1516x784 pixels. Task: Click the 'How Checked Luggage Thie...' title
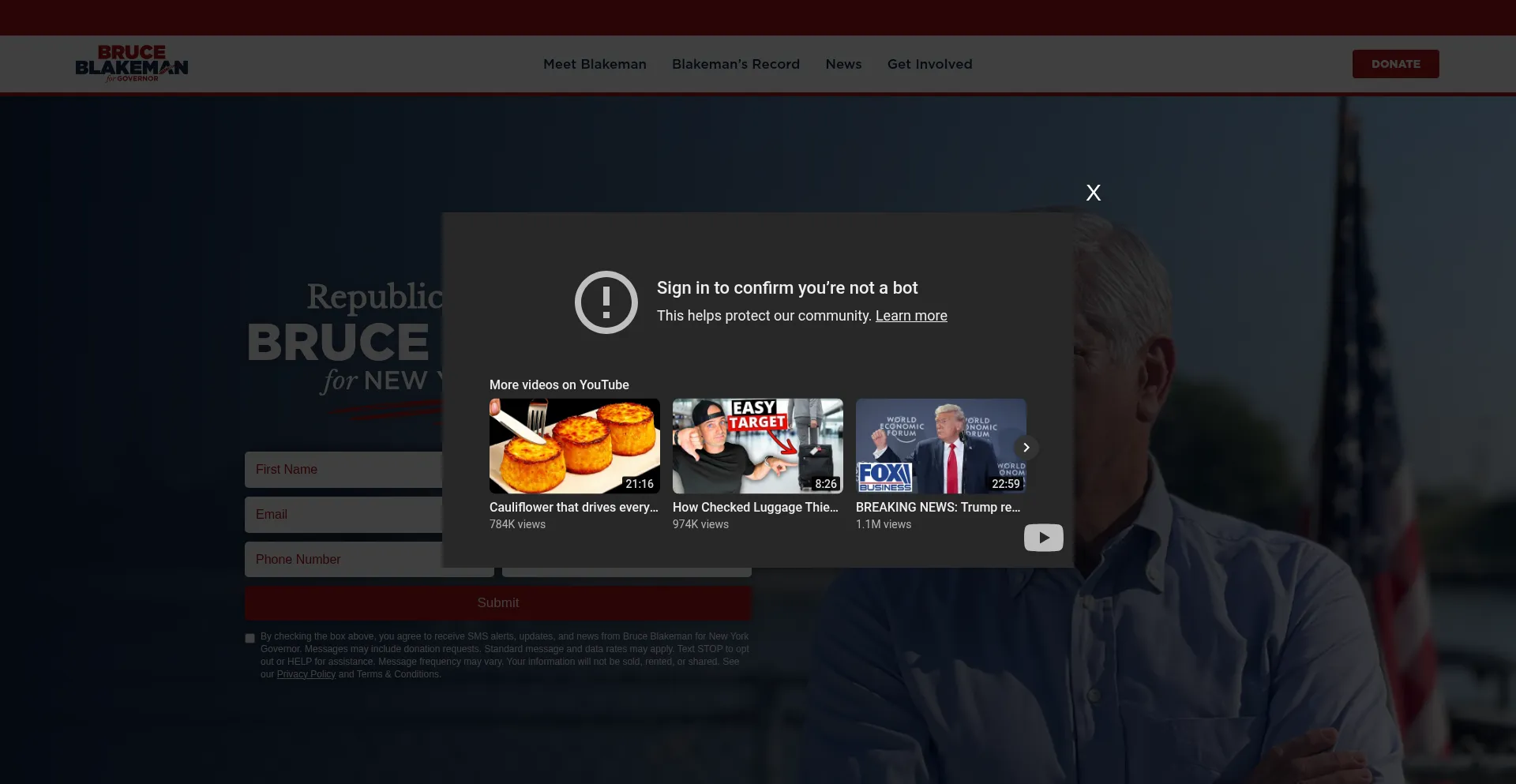click(x=756, y=508)
